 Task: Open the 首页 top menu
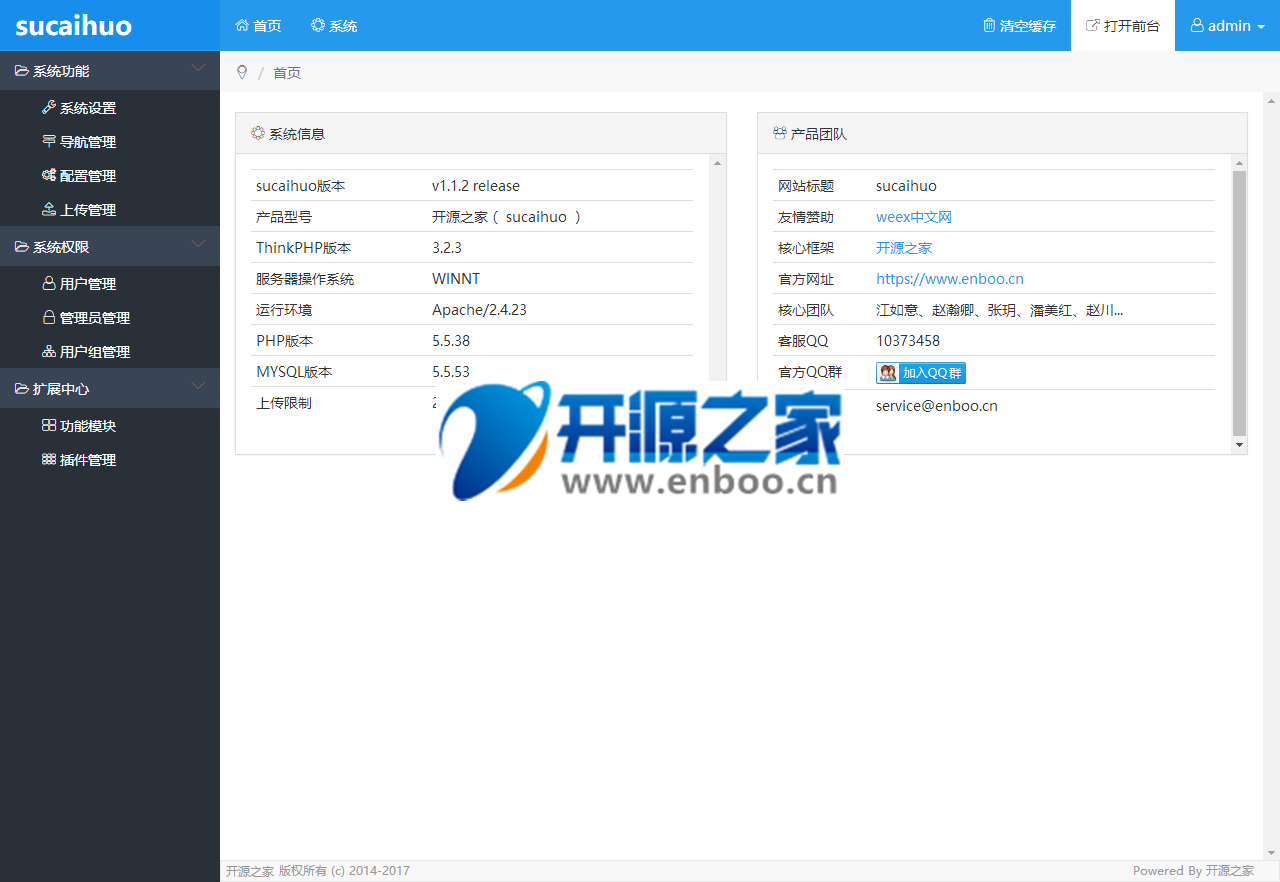coord(258,25)
